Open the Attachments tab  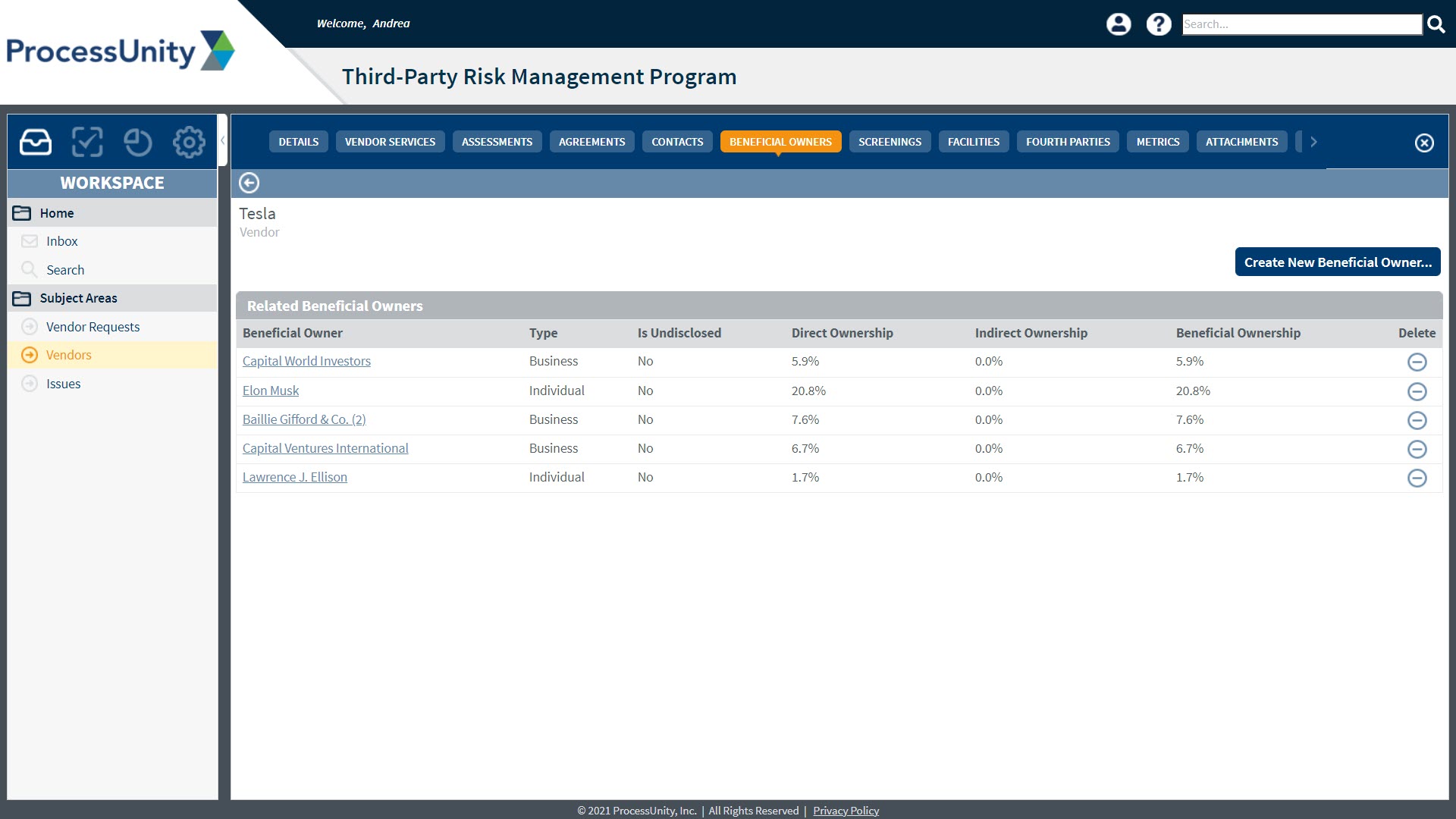(x=1241, y=142)
